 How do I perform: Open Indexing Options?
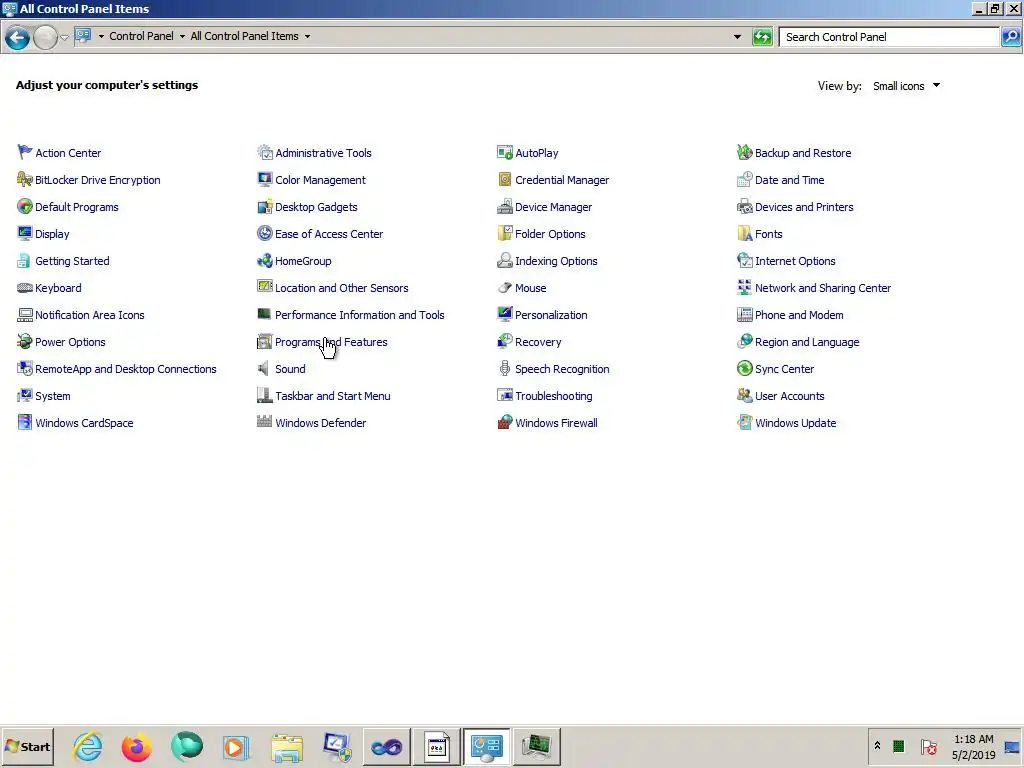pyautogui.click(x=556, y=261)
